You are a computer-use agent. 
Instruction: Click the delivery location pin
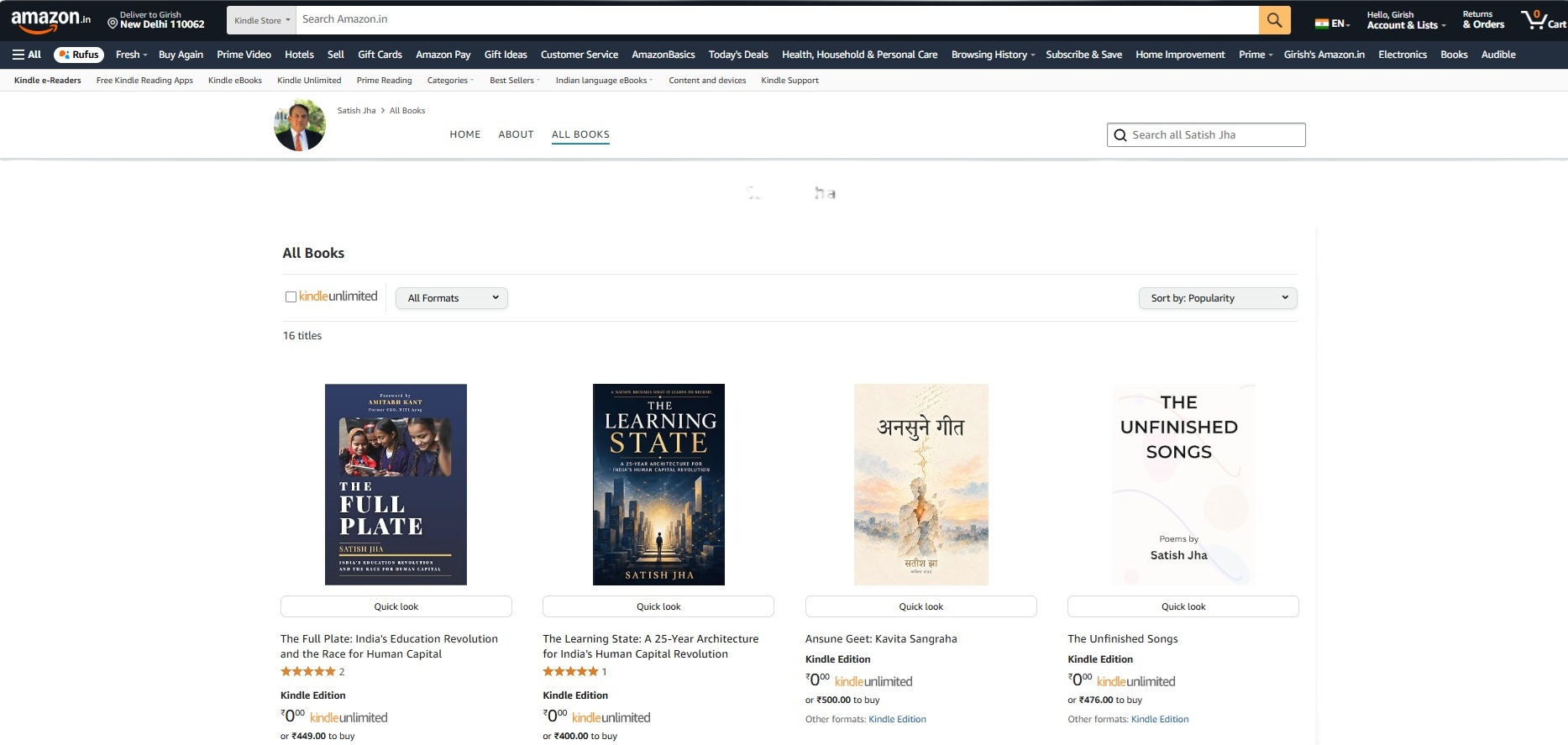pos(113,24)
